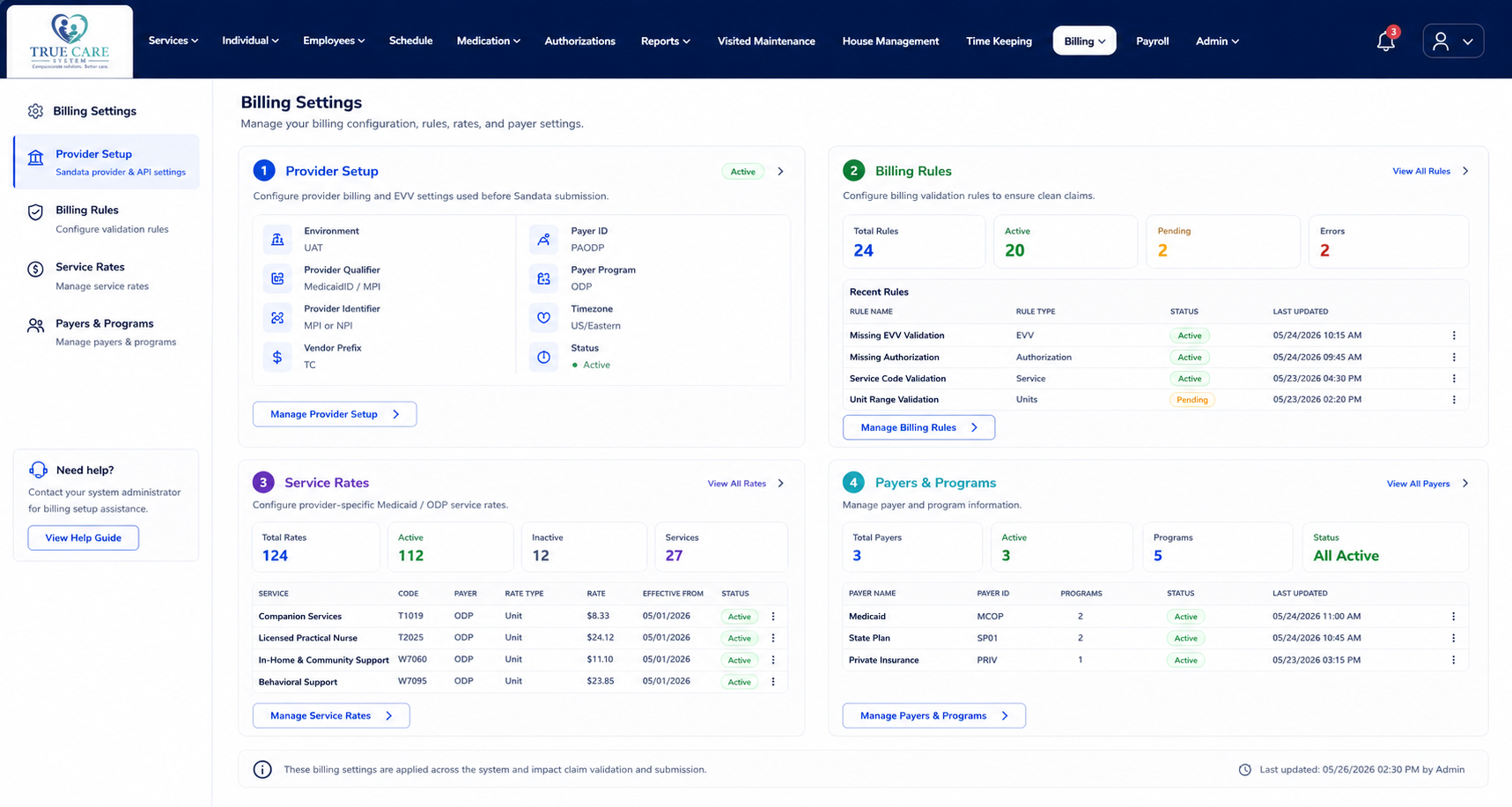The width and height of the screenshot is (1512, 807).
Task: Click the Payer ID icon
Action: pos(543,240)
